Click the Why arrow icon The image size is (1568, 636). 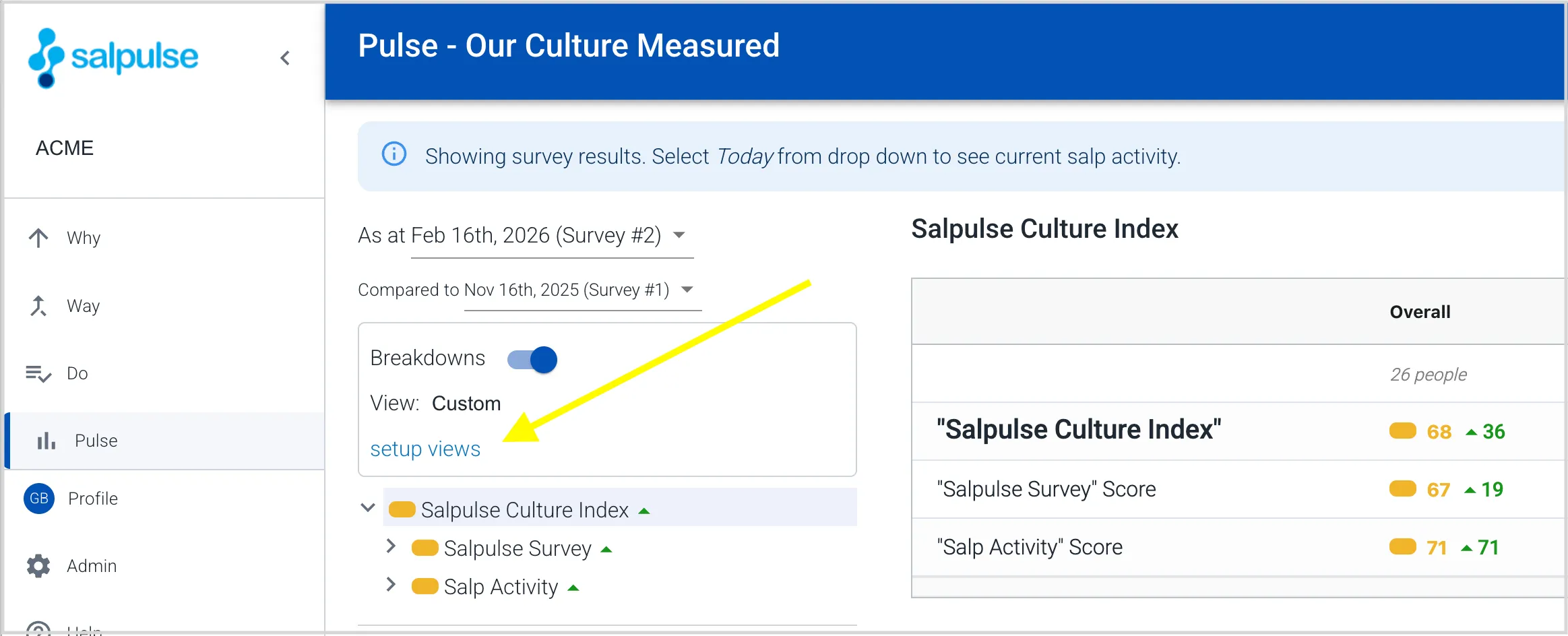click(x=38, y=238)
